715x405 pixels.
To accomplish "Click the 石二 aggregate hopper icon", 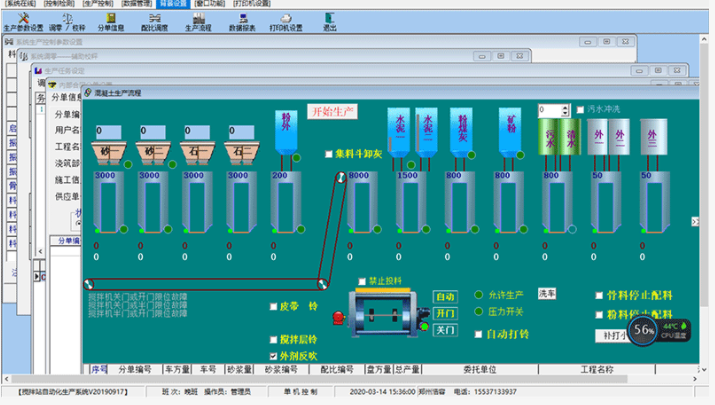I will pos(241,153).
